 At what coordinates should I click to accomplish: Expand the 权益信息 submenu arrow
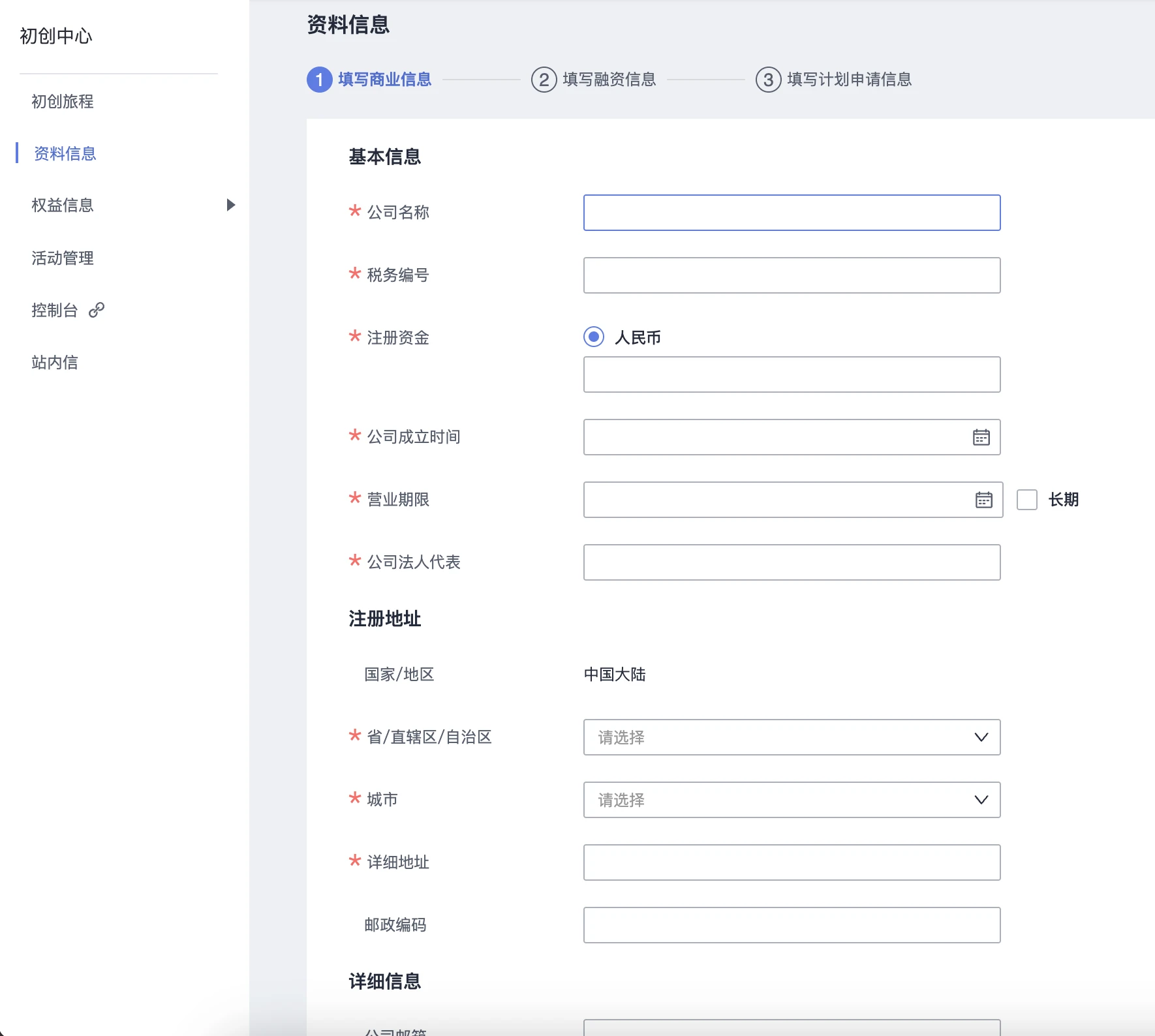click(x=230, y=205)
